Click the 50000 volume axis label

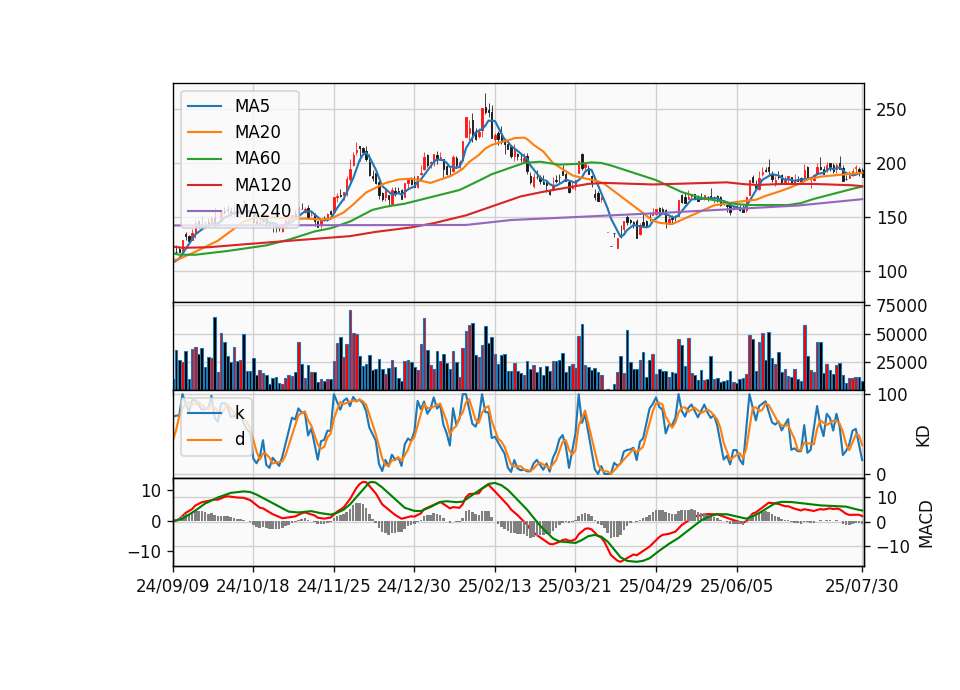tap(902, 335)
